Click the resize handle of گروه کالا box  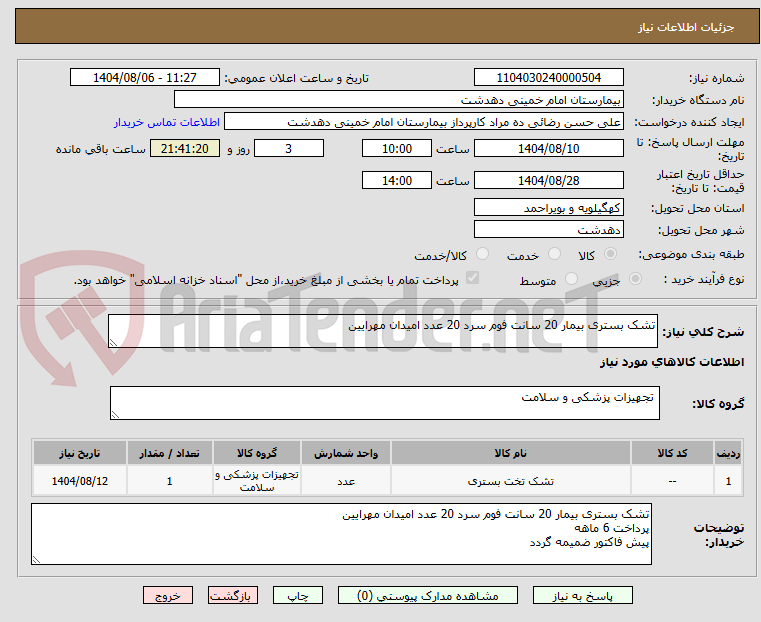(x=115, y=414)
